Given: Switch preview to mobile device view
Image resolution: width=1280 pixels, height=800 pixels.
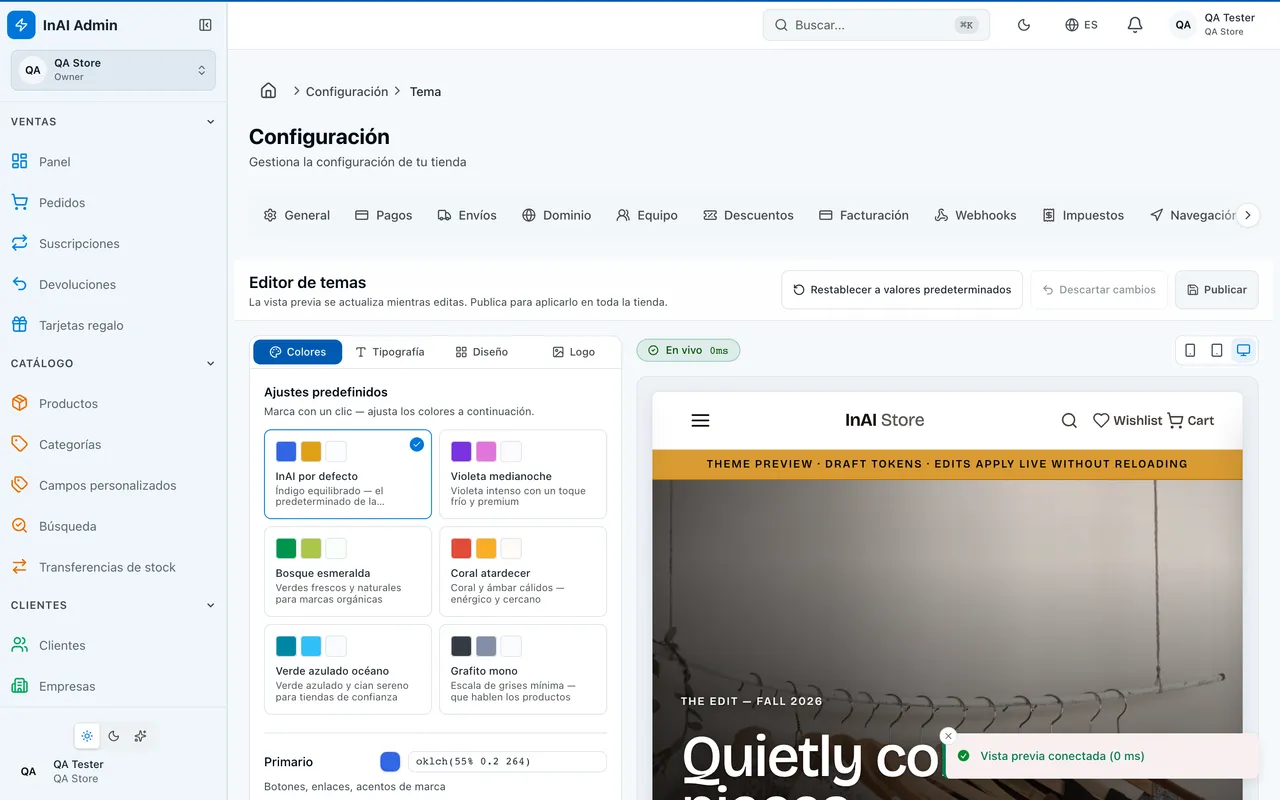Looking at the screenshot, I should (1190, 350).
